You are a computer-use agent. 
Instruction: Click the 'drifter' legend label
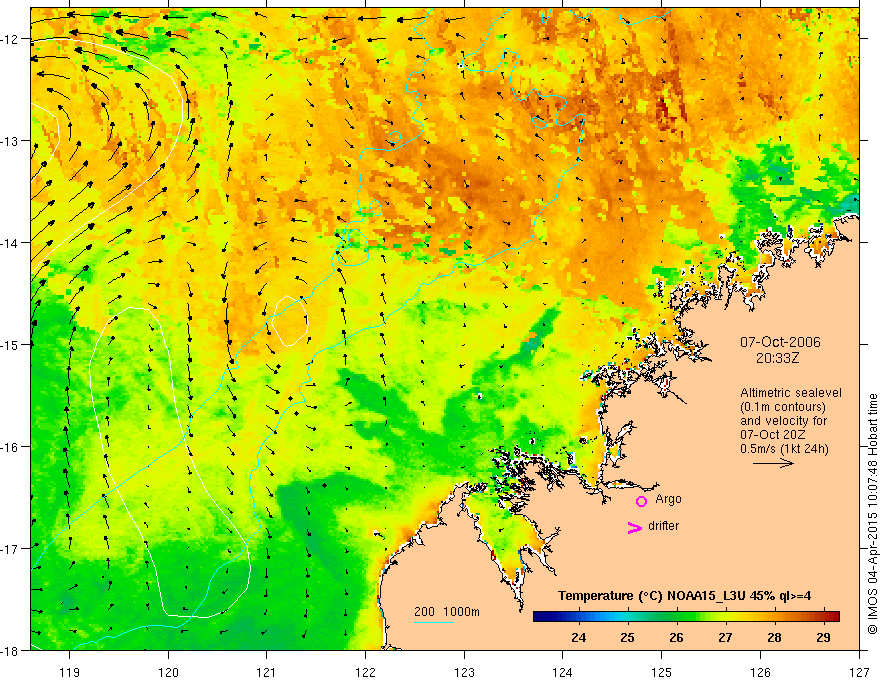click(663, 526)
